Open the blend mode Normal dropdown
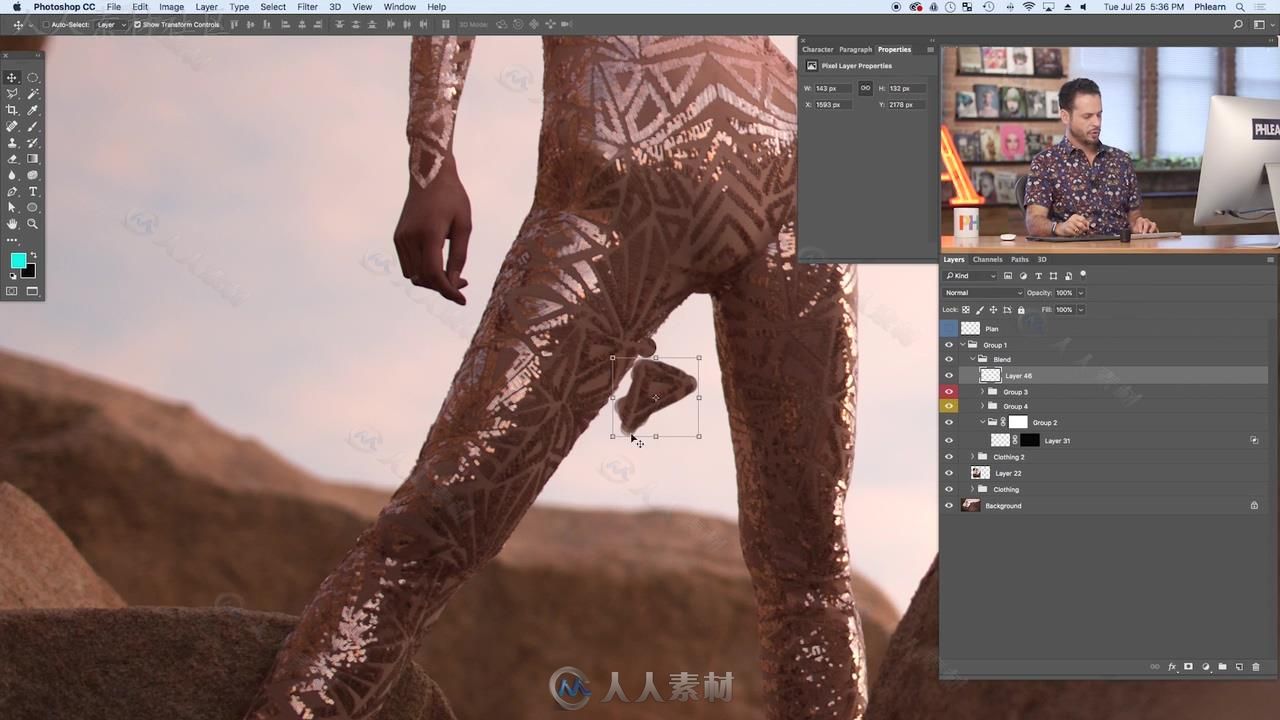The image size is (1280, 720). pyautogui.click(x=983, y=293)
